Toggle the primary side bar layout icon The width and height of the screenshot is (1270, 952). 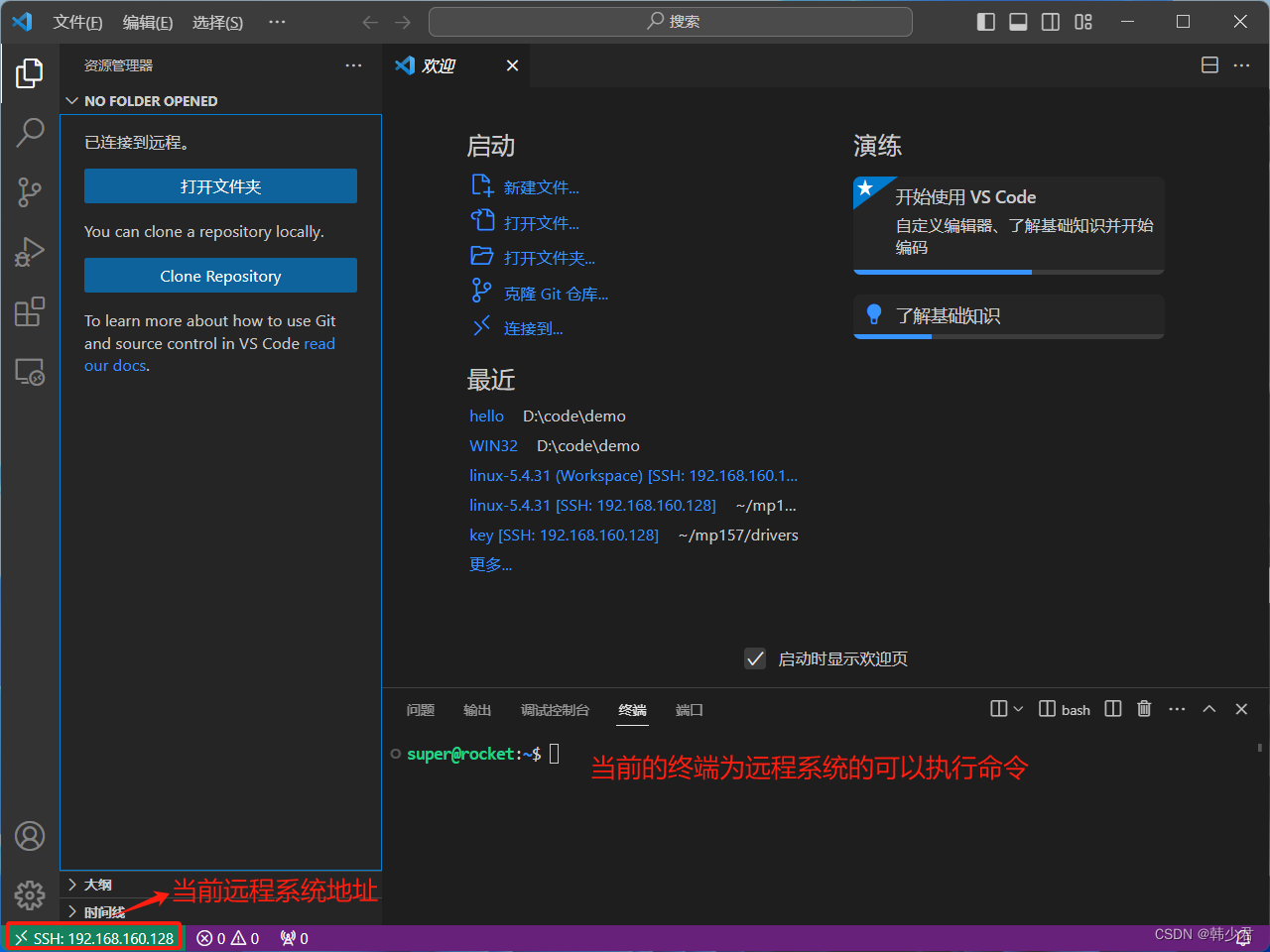(x=985, y=22)
